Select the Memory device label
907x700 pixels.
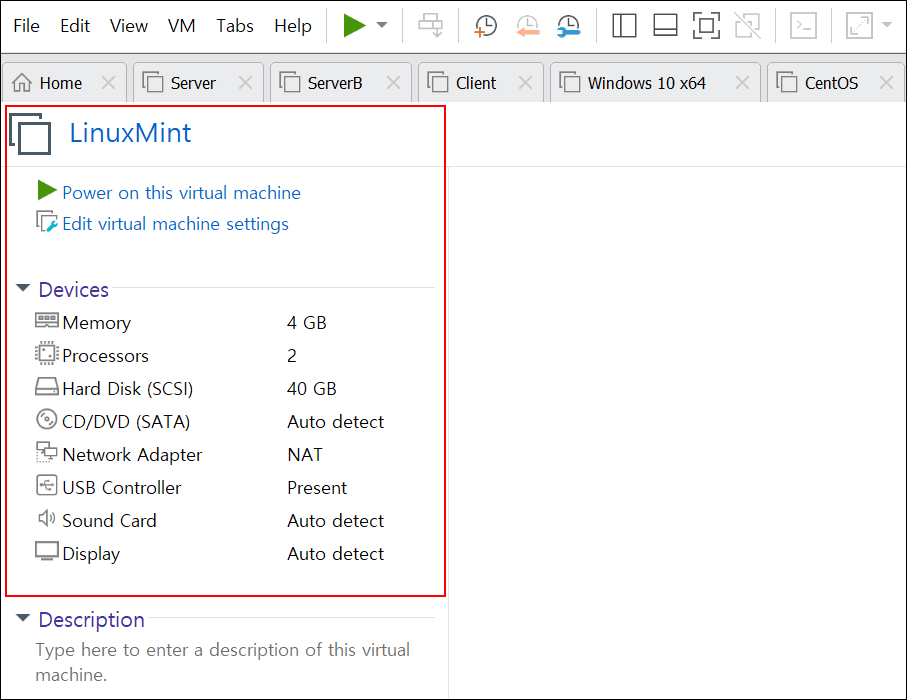click(97, 323)
